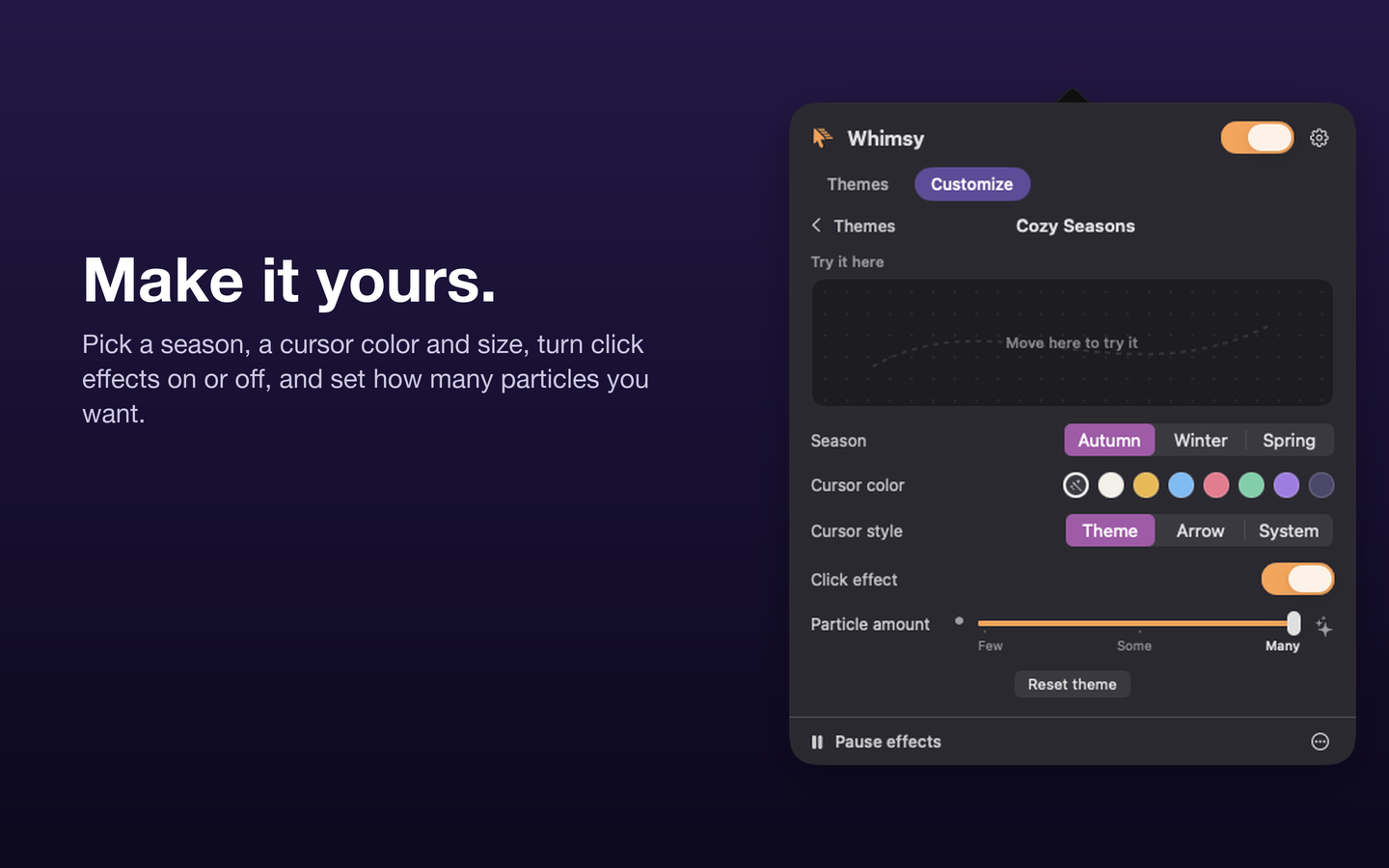Click the small dot icon before the slider

(x=959, y=621)
